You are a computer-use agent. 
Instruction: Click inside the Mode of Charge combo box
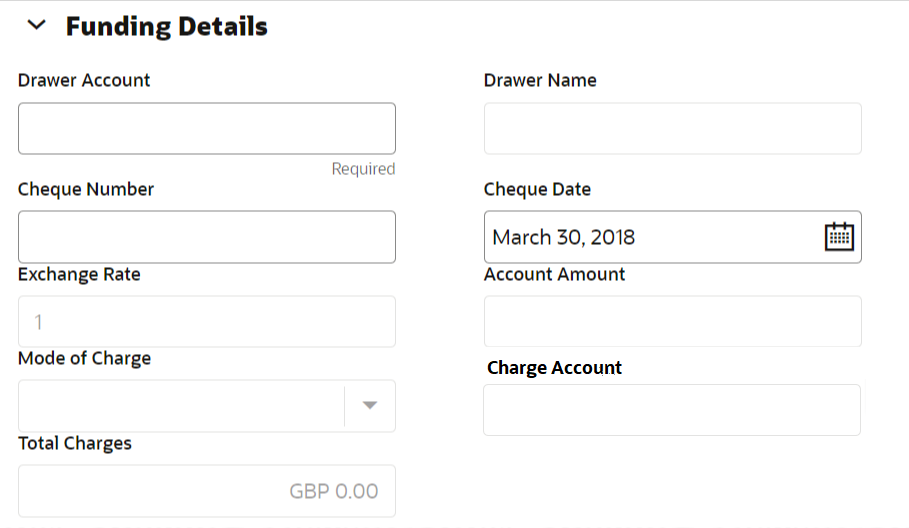pyautogui.click(x=180, y=406)
